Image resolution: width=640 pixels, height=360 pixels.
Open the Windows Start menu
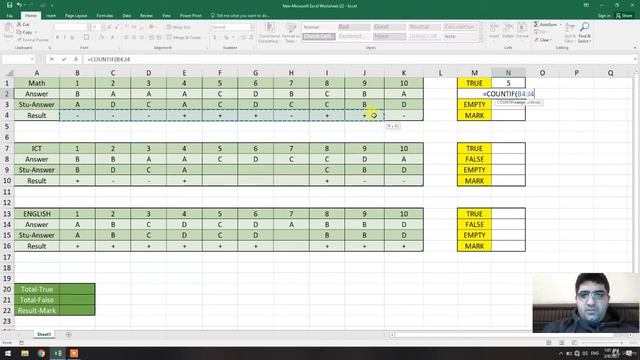tap(8, 353)
